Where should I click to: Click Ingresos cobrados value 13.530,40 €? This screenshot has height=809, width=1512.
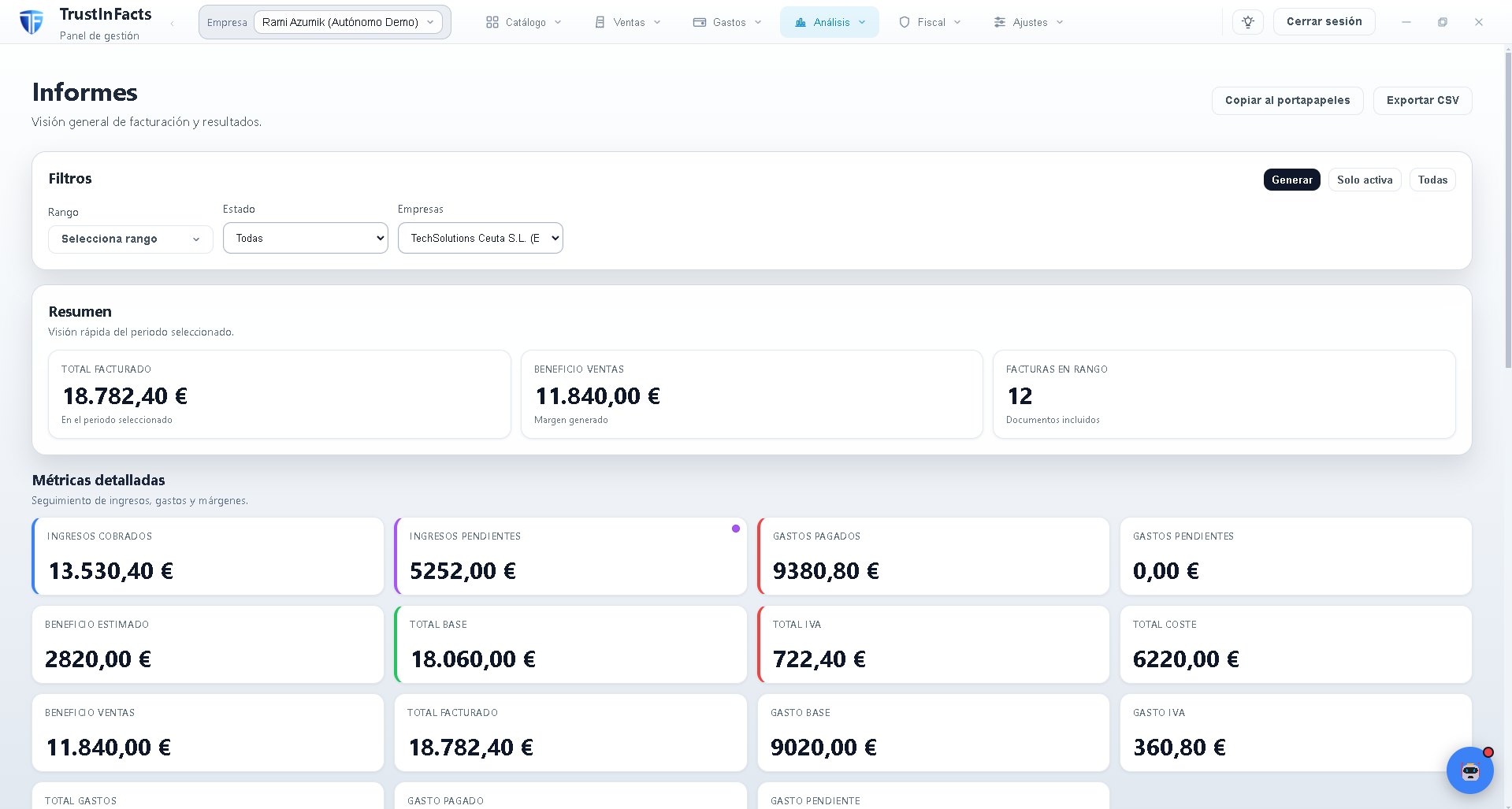click(x=111, y=571)
